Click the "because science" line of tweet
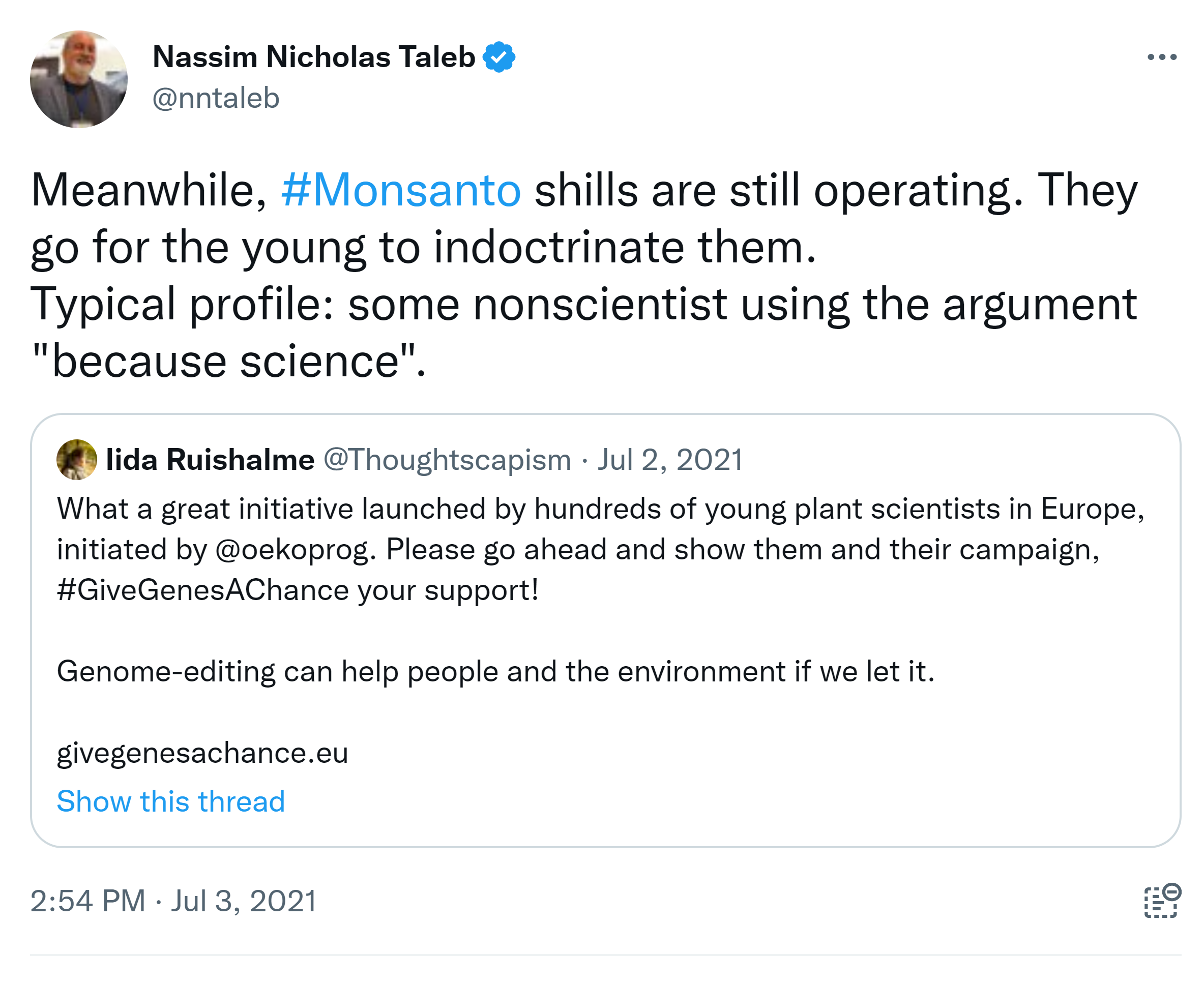The height and width of the screenshot is (984, 1204). (x=228, y=362)
